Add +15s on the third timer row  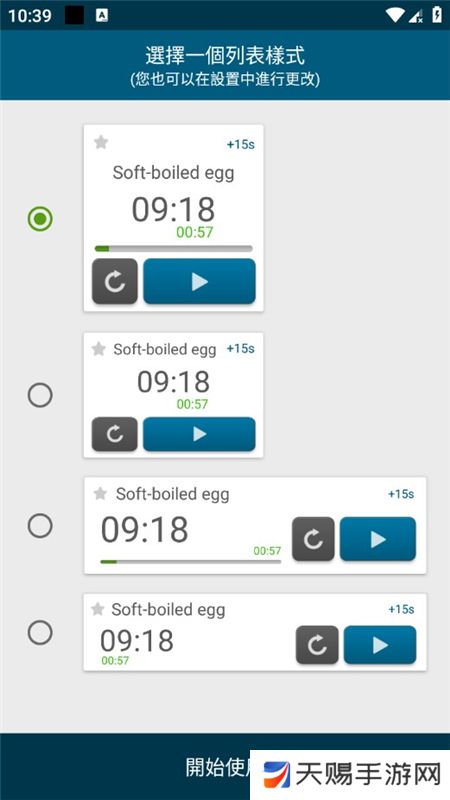tap(401, 494)
